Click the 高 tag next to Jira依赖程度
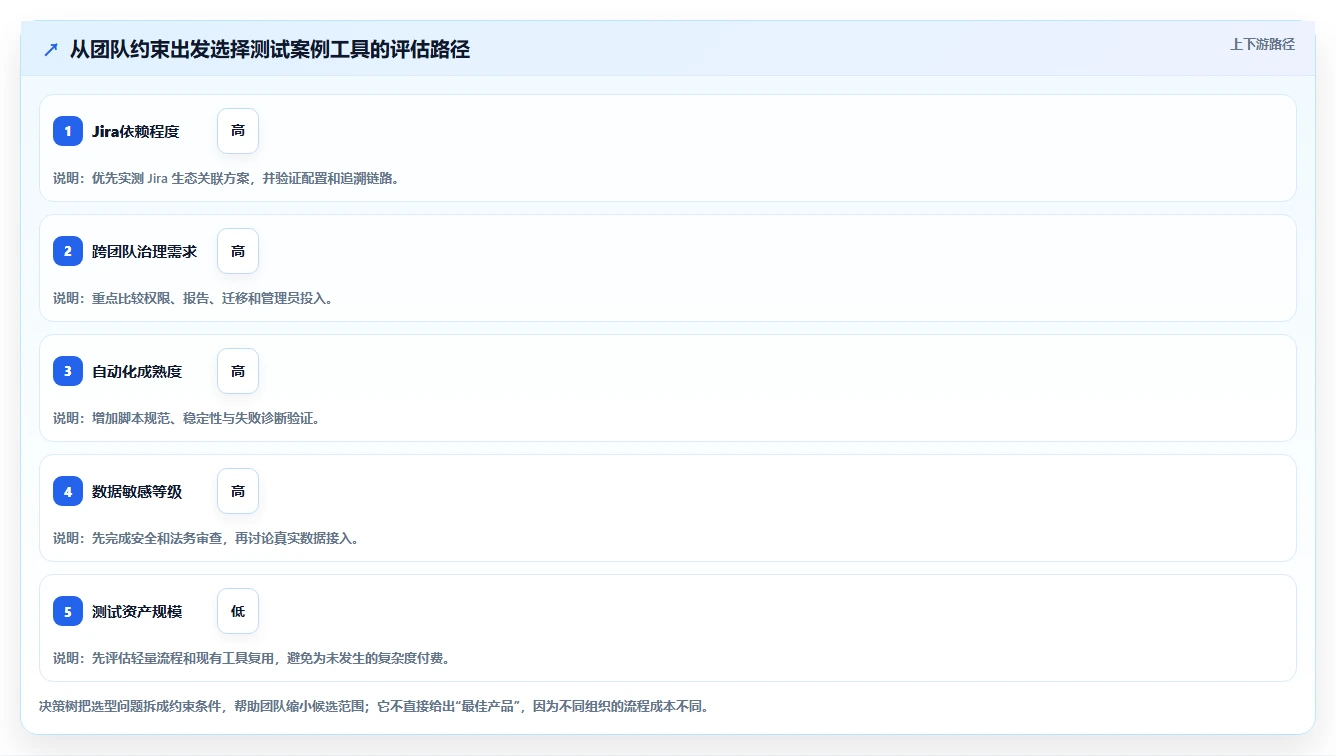This screenshot has width=1336, height=756. tap(238, 131)
